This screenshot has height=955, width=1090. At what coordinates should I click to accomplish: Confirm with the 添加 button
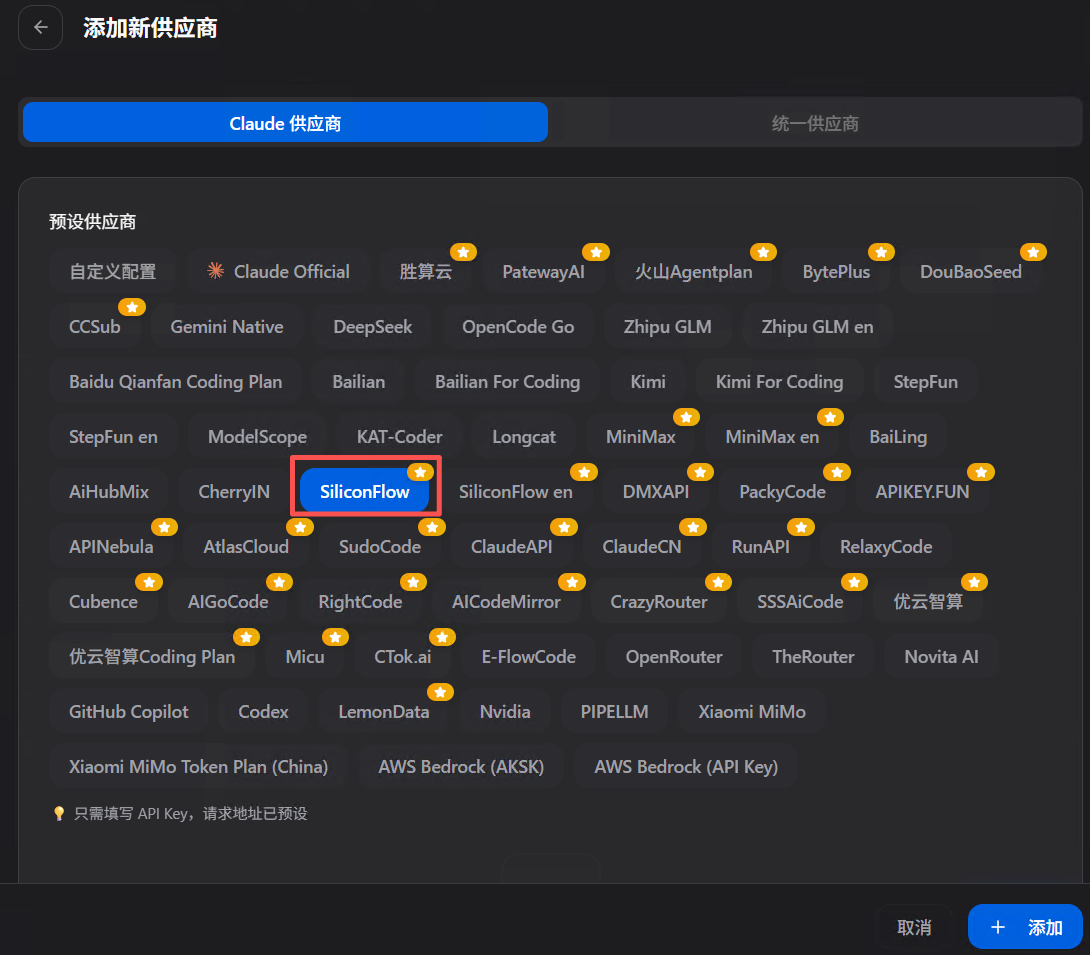1025,927
